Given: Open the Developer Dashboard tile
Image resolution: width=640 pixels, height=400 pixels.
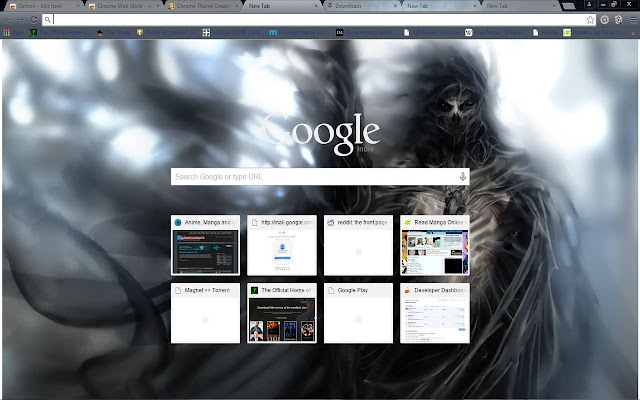Looking at the screenshot, I should click(x=435, y=313).
